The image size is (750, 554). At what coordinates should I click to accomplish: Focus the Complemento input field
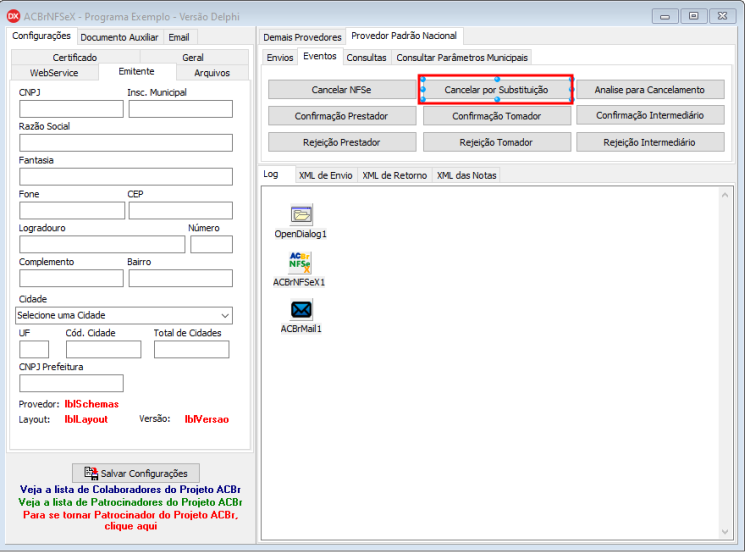[71, 279]
